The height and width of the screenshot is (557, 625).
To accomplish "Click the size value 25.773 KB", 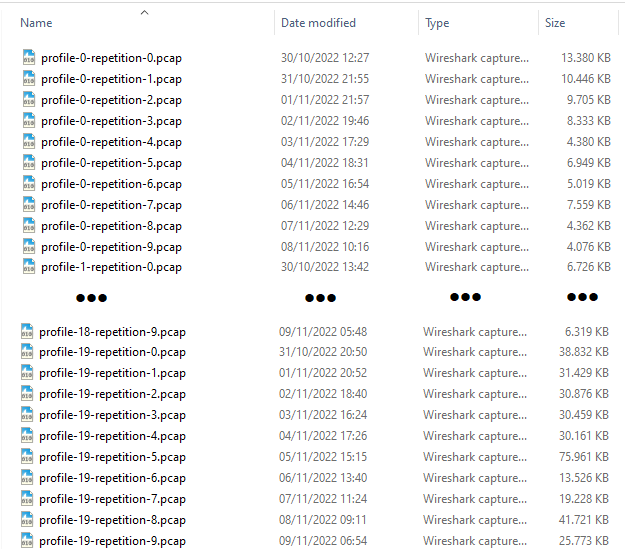I will [x=584, y=541].
